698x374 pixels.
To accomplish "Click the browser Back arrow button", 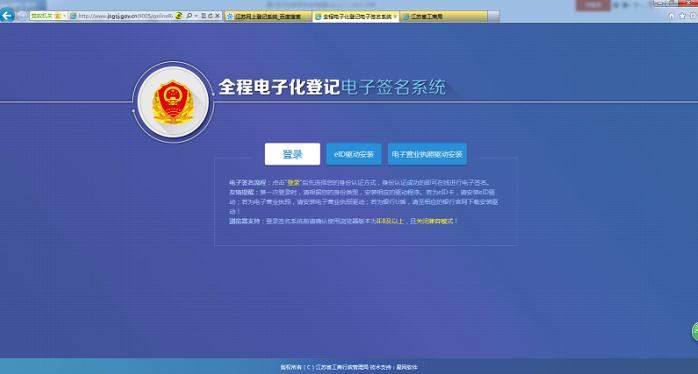I will point(7,16).
